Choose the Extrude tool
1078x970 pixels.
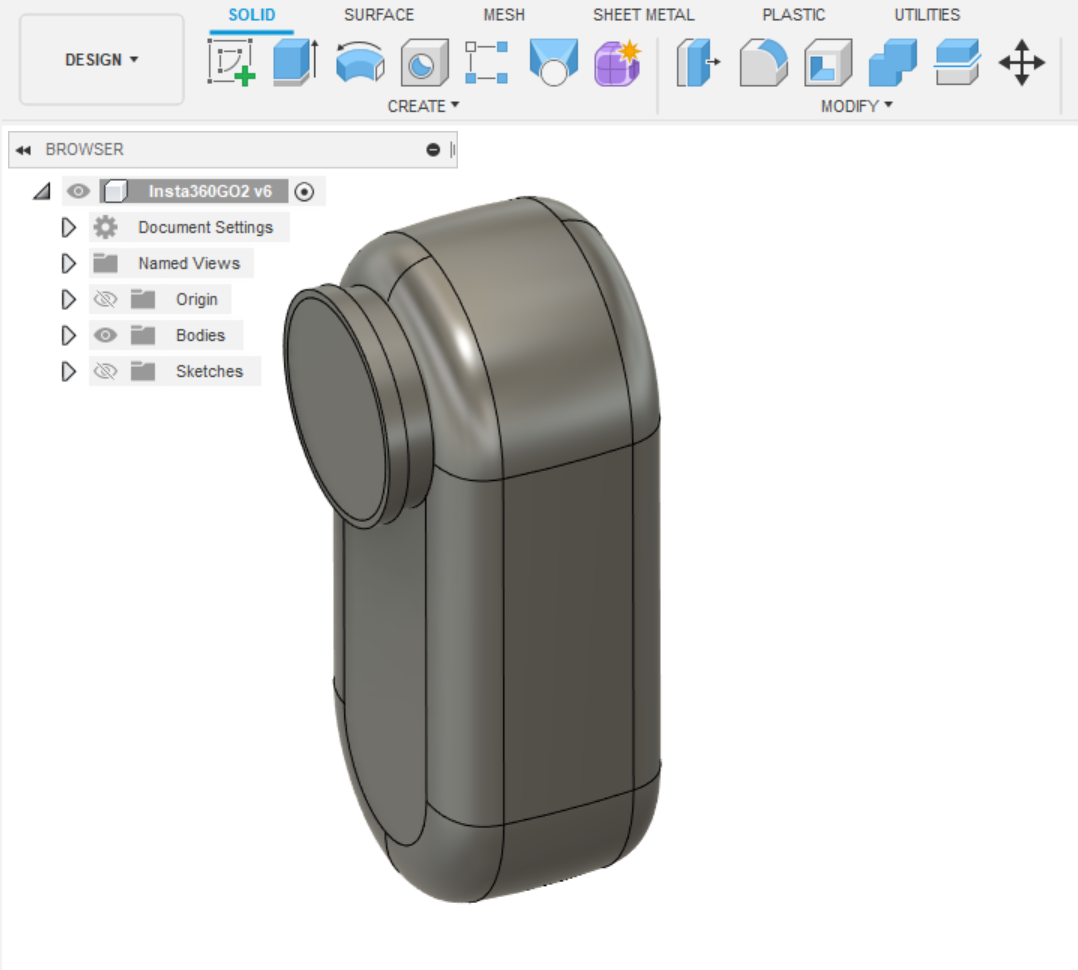(x=295, y=62)
